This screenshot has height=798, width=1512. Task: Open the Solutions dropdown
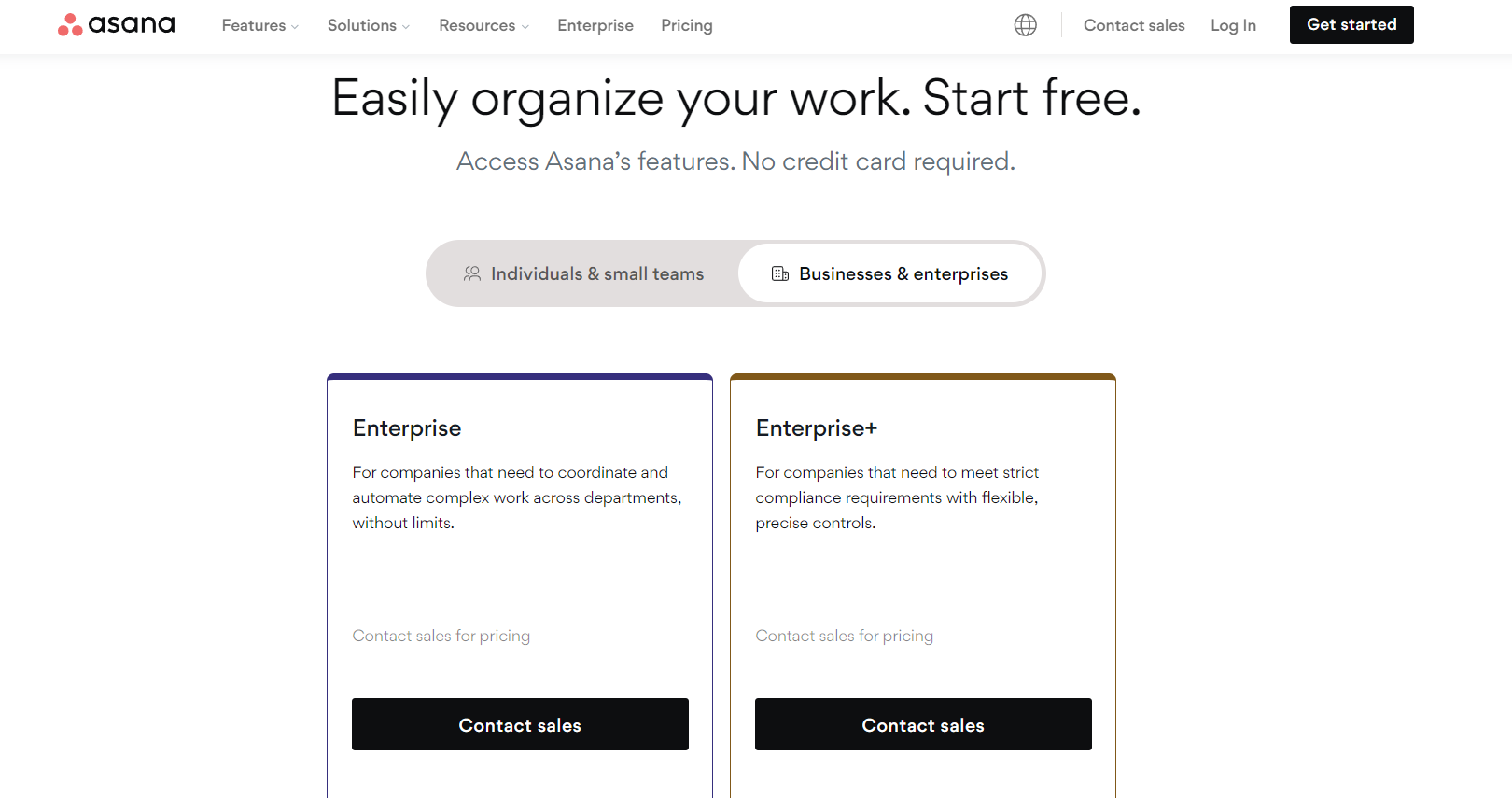click(x=368, y=25)
